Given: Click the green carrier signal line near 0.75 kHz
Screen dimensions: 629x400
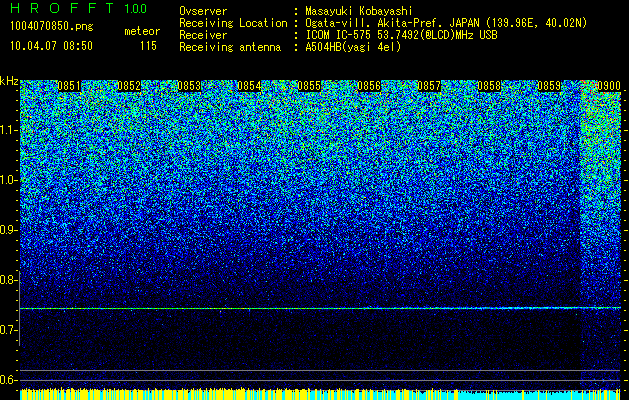Looking at the screenshot, I should (320, 308).
